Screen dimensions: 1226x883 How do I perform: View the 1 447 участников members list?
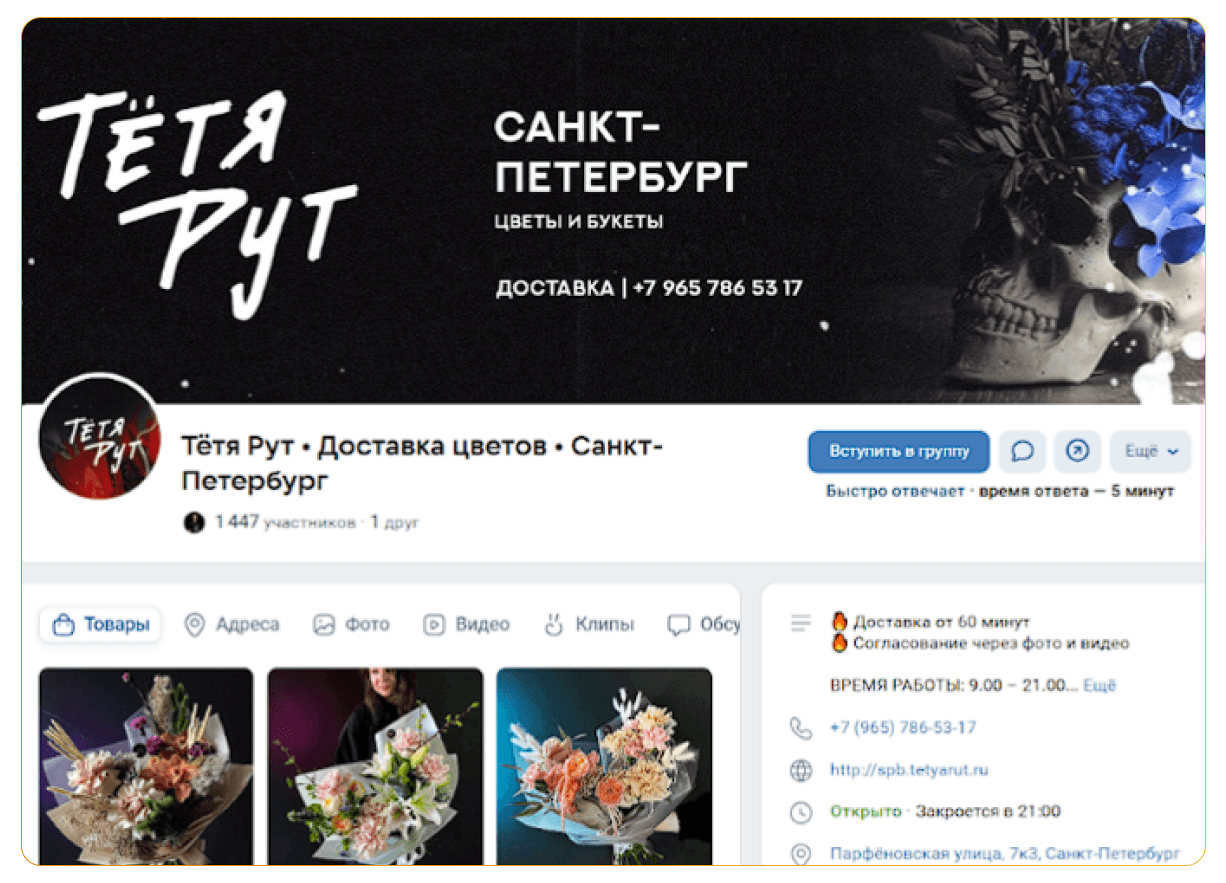(285, 522)
